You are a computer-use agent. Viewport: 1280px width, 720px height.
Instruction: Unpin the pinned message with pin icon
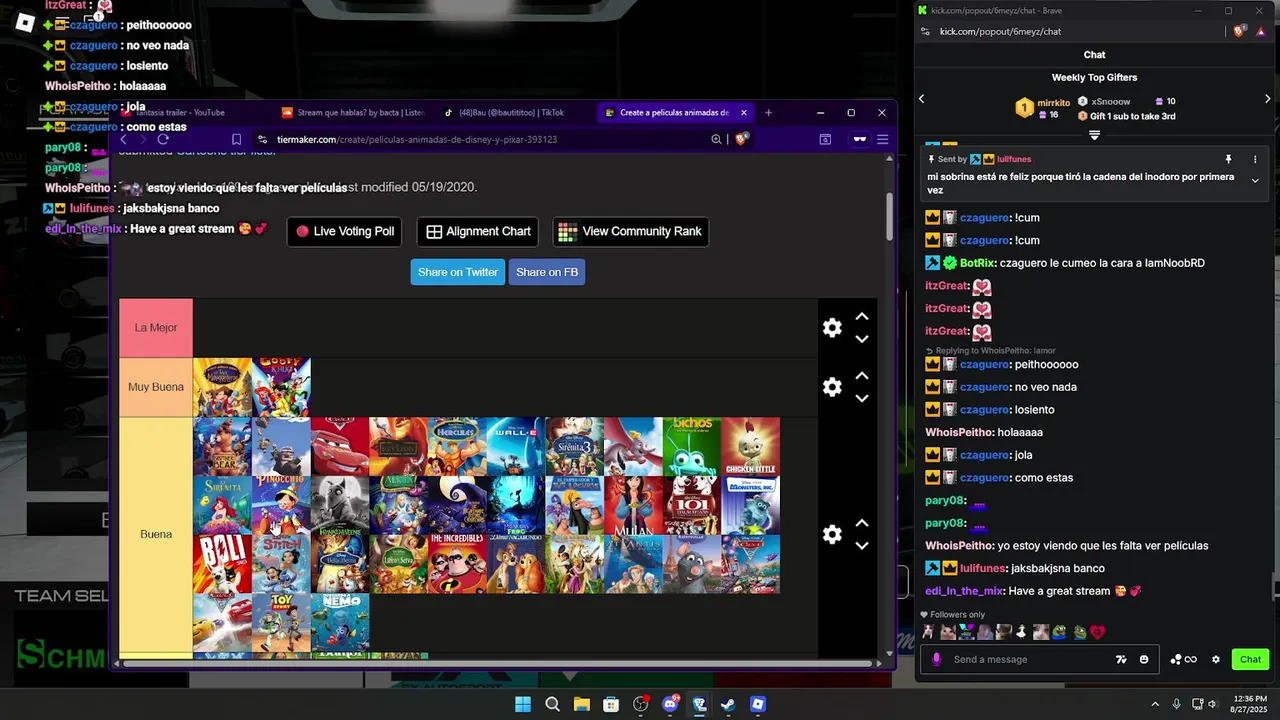pyautogui.click(x=1228, y=159)
